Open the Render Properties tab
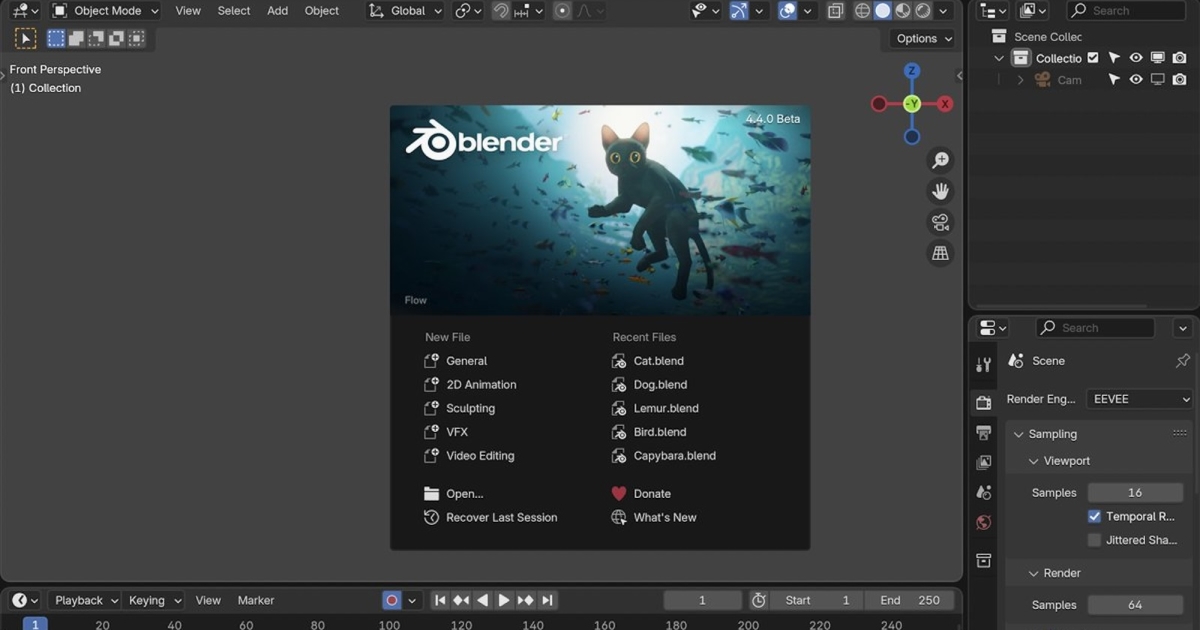Image resolution: width=1200 pixels, height=630 pixels. [x=982, y=402]
